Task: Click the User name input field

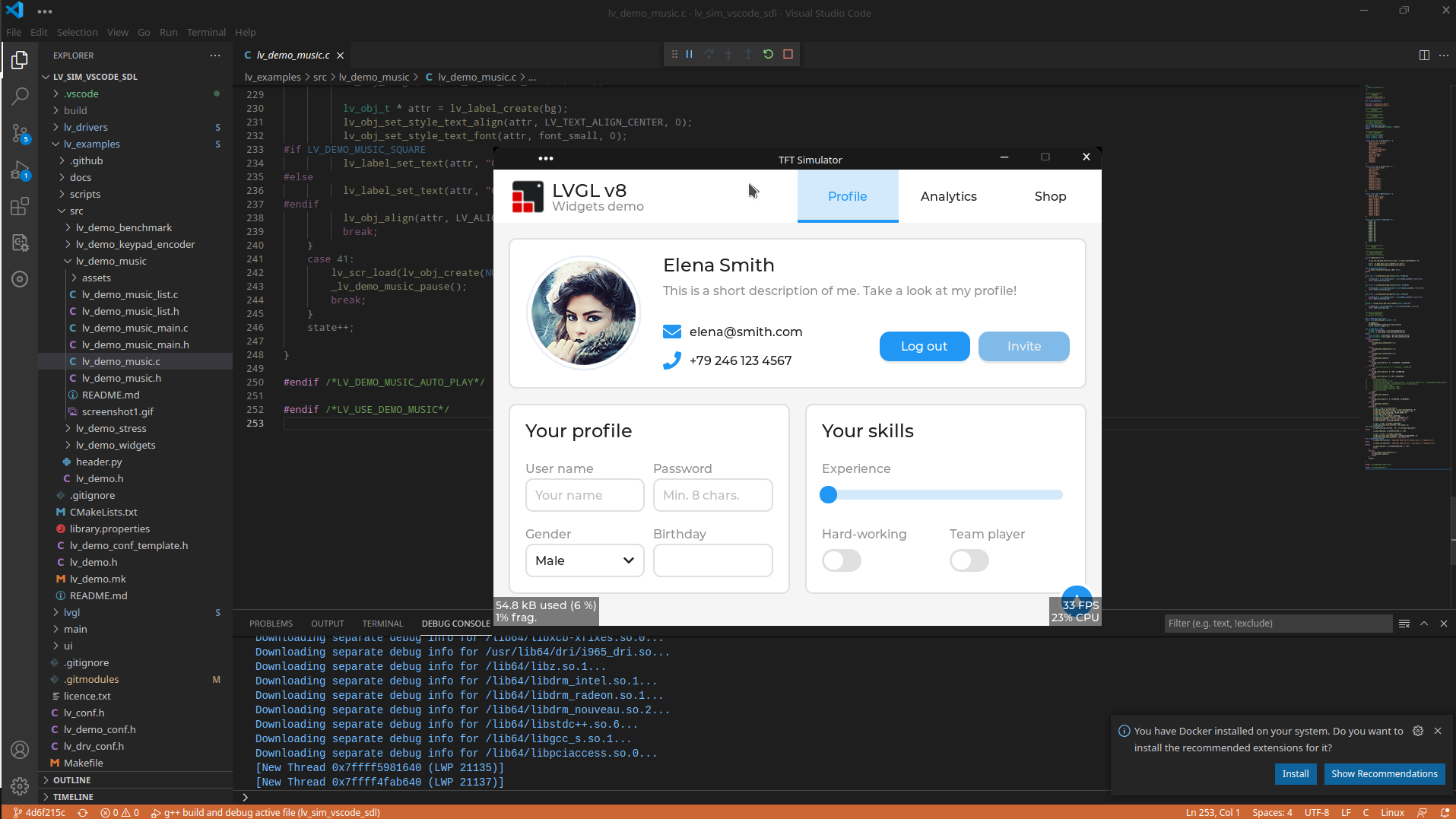Action: (x=585, y=495)
